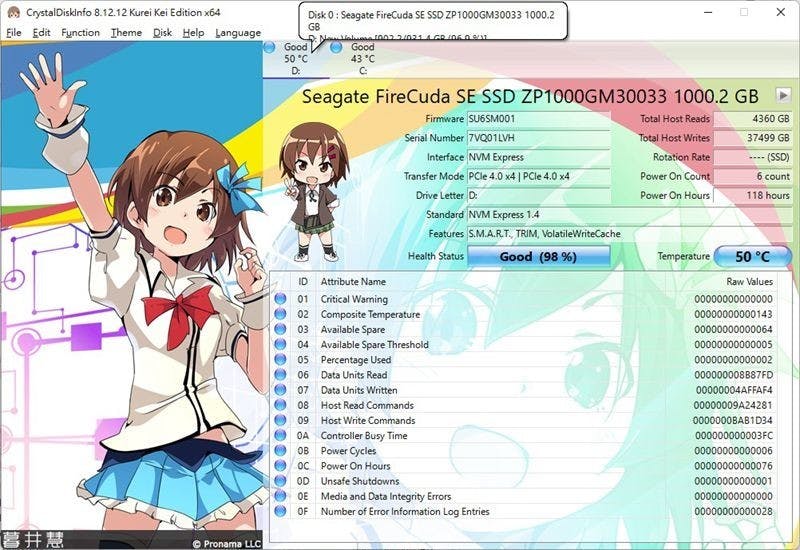Screen dimensions: 800x550
Task: Click the Interface field NVM Express
Action: [539, 157]
